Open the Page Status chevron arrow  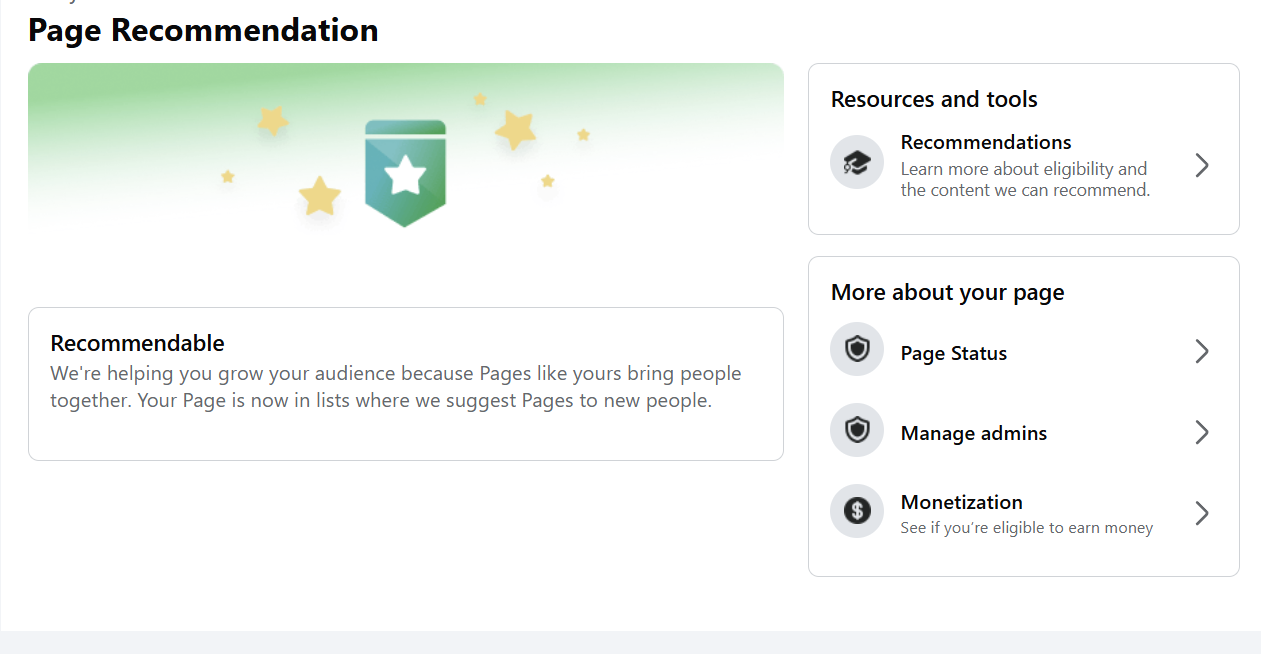1202,351
